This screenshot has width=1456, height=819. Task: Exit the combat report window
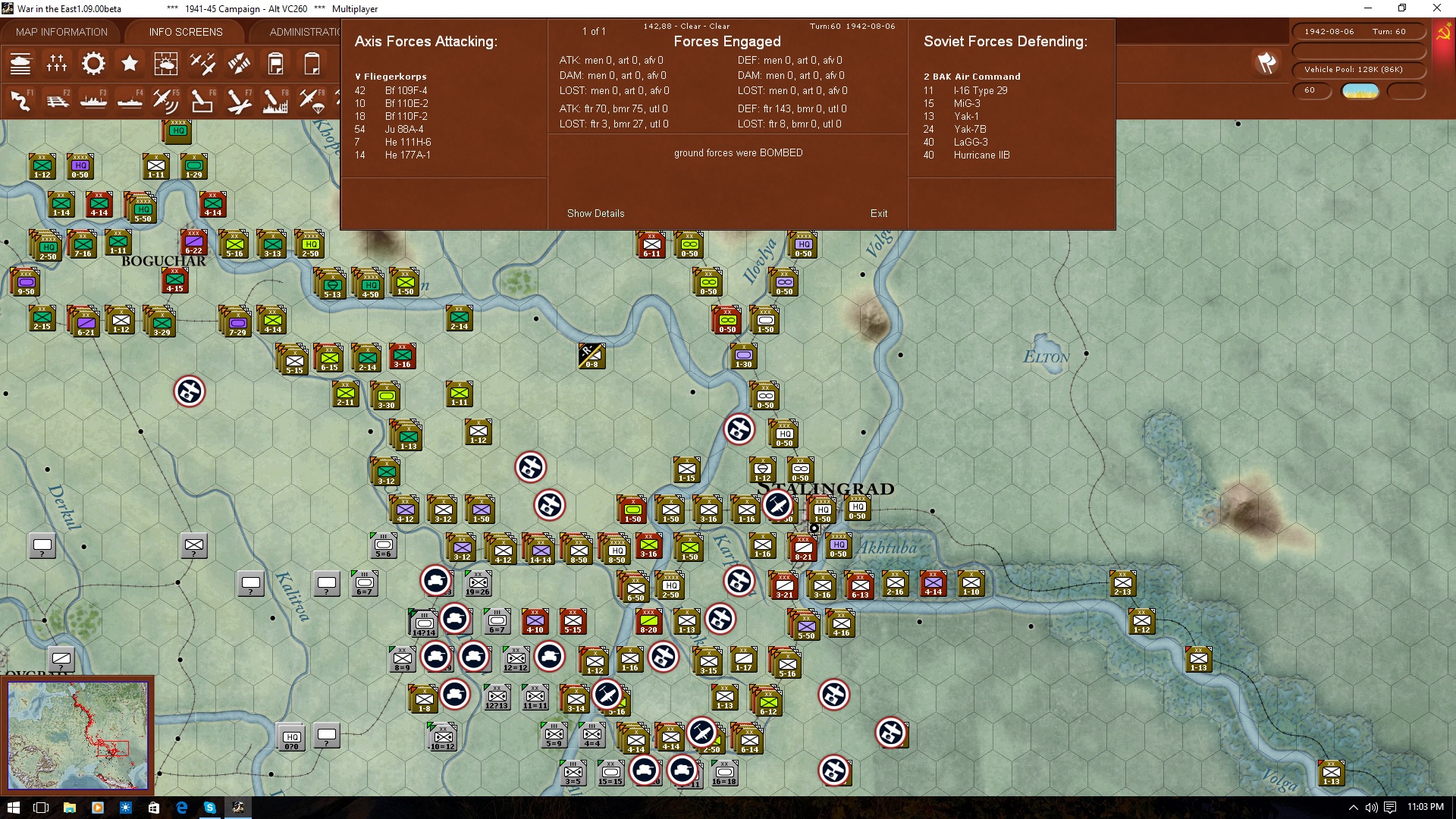coord(879,213)
